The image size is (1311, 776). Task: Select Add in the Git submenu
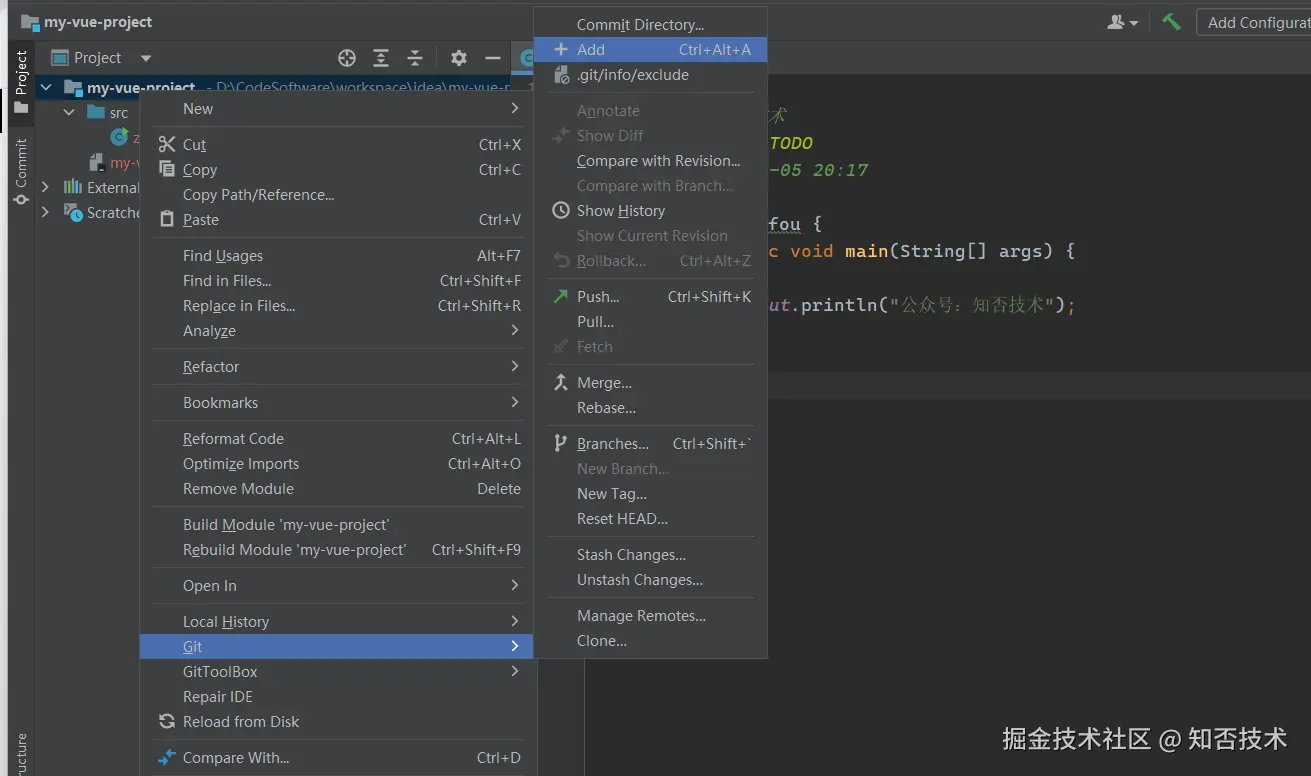click(x=591, y=50)
